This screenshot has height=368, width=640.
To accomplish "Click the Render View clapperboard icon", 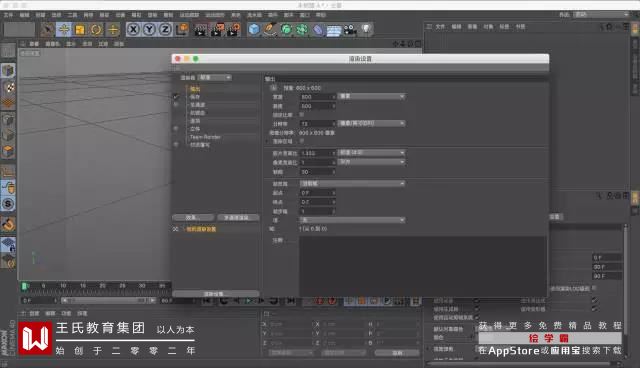I will coord(200,29).
